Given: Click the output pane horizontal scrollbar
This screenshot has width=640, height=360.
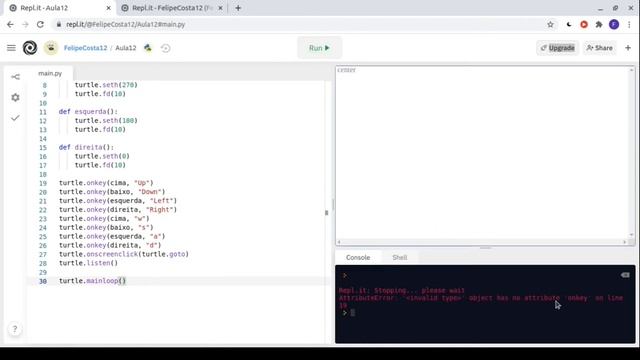Looking at the screenshot, I should [482, 242].
